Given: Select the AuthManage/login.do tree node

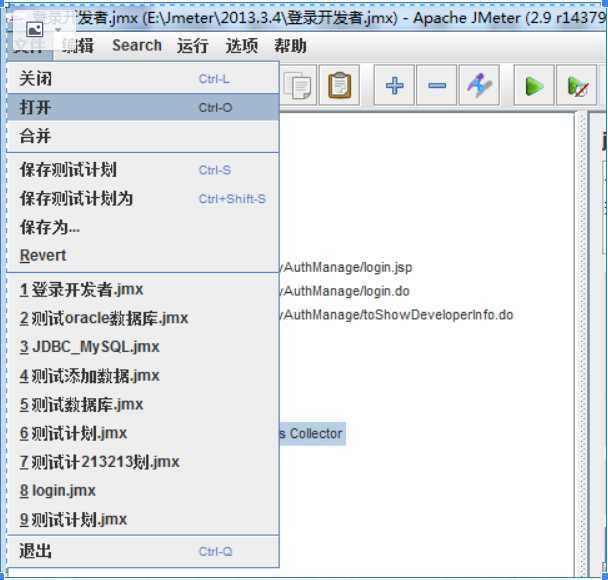Looking at the screenshot, I should (346, 291).
